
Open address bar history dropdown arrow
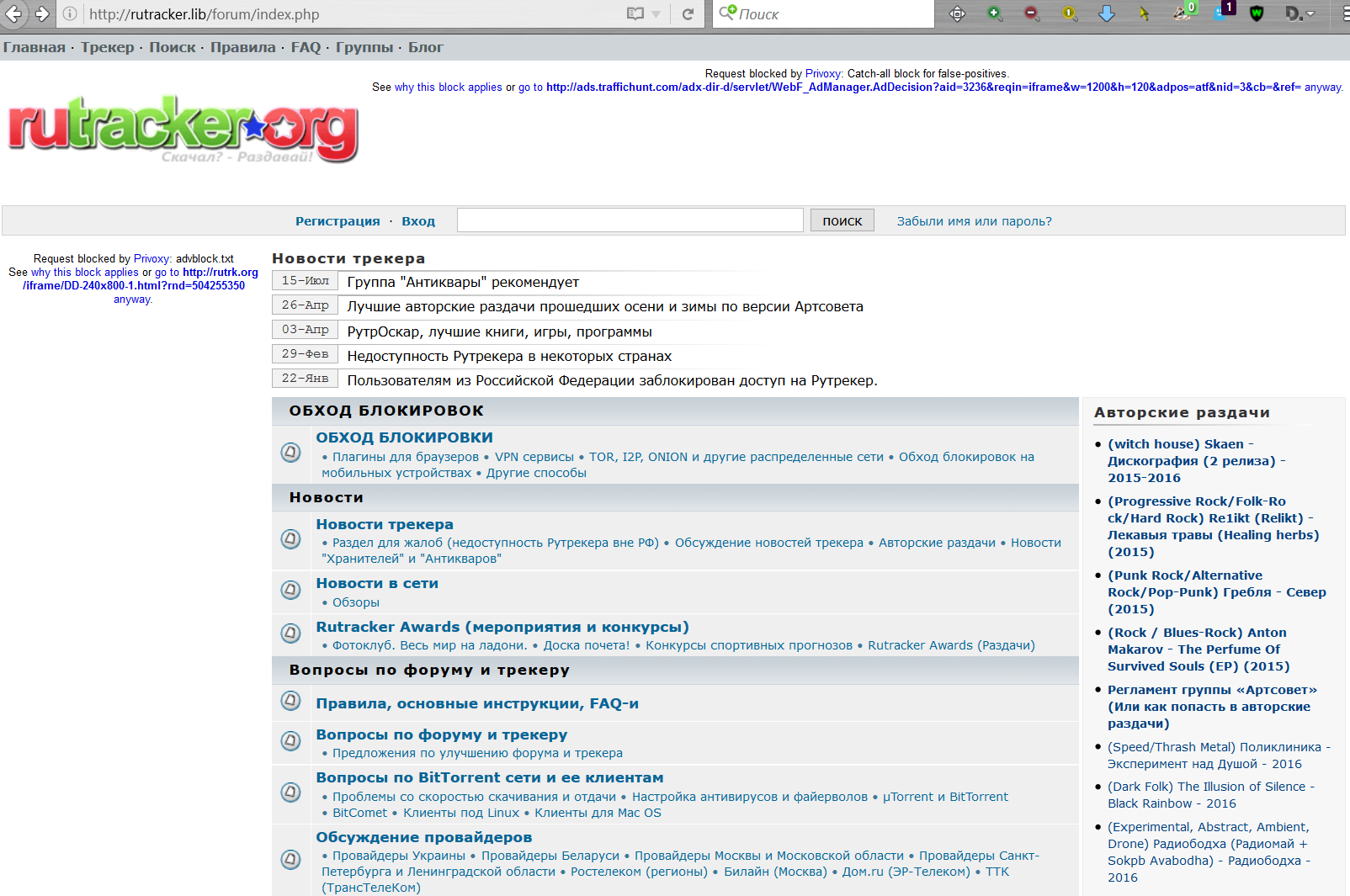(x=656, y=14)
